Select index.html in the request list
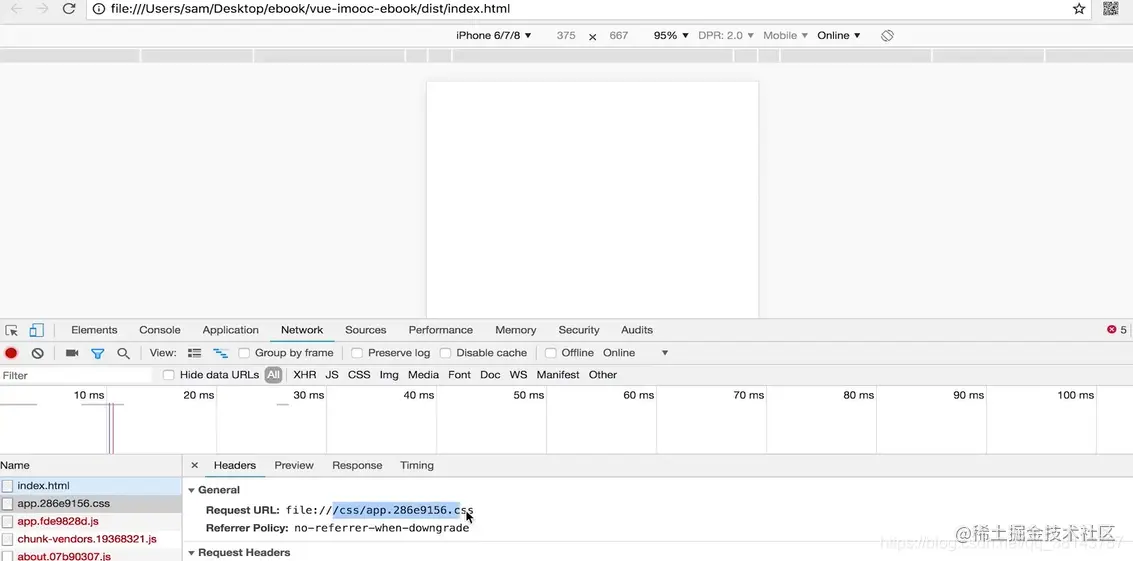Image resolution: width=1133 pixels, height=561 pixels. click(90, 486)
